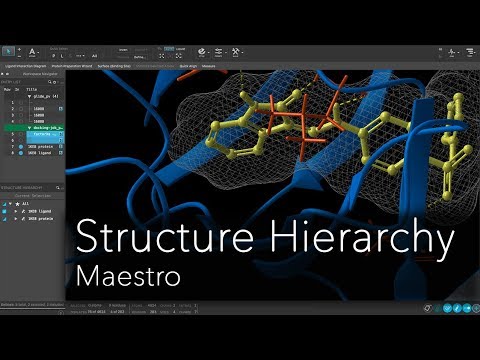
Task: Open the quick select more-options dropdown
Action: tap(80, 56)
